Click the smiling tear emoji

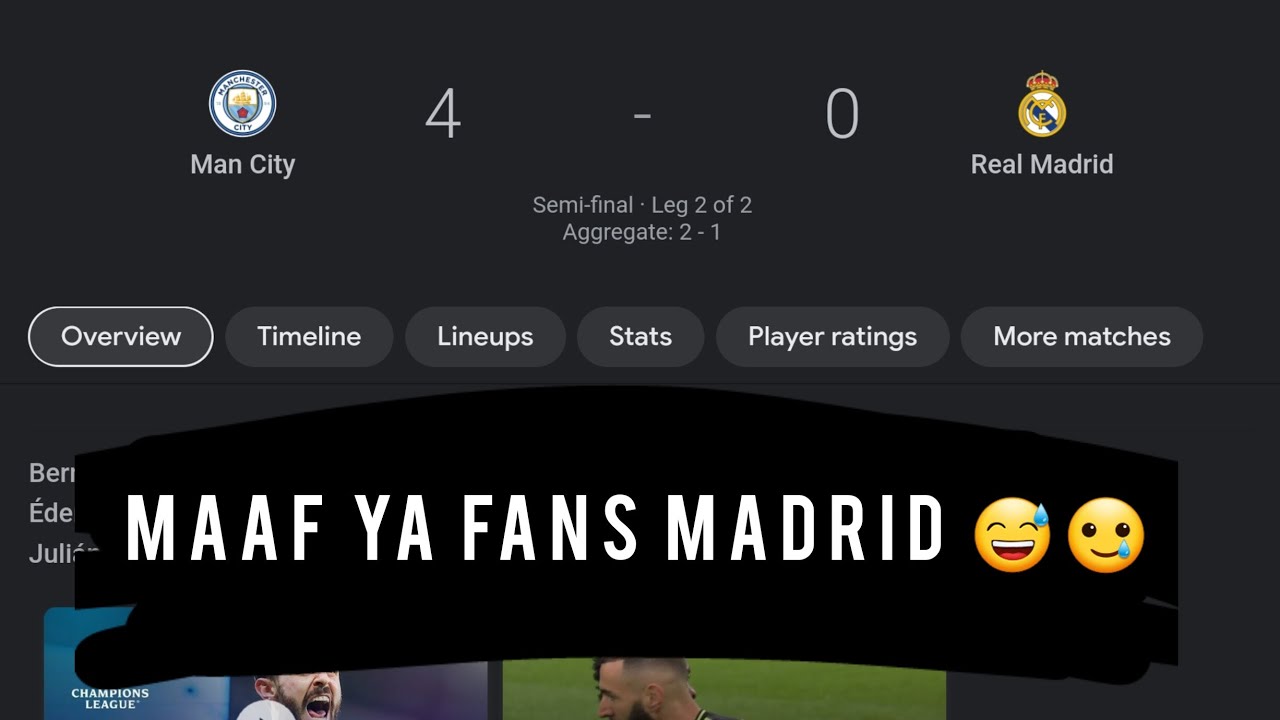pyautogui.click(x=1106, y=535)
